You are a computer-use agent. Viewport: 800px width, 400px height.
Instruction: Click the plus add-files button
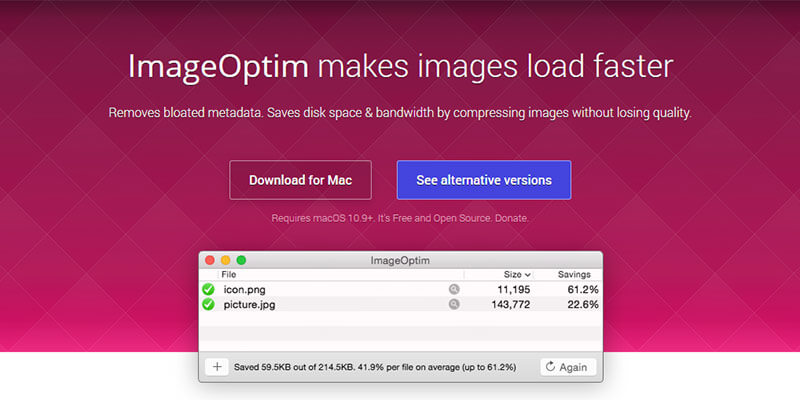[x=217, y=367]
